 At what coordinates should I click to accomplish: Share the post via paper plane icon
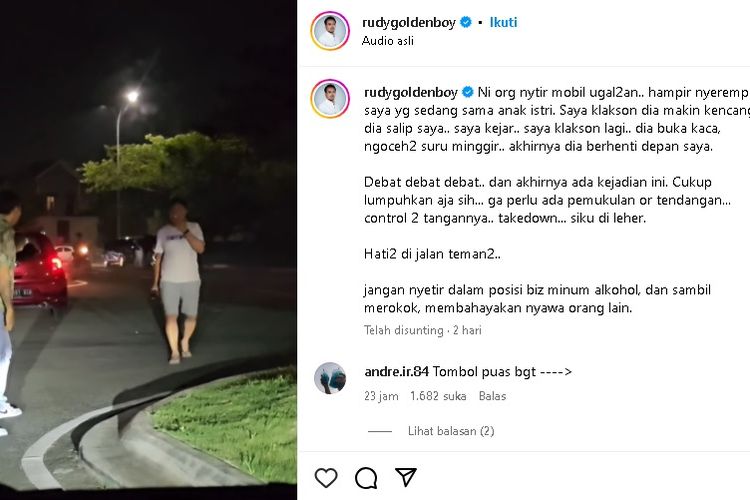coord(406,477)
